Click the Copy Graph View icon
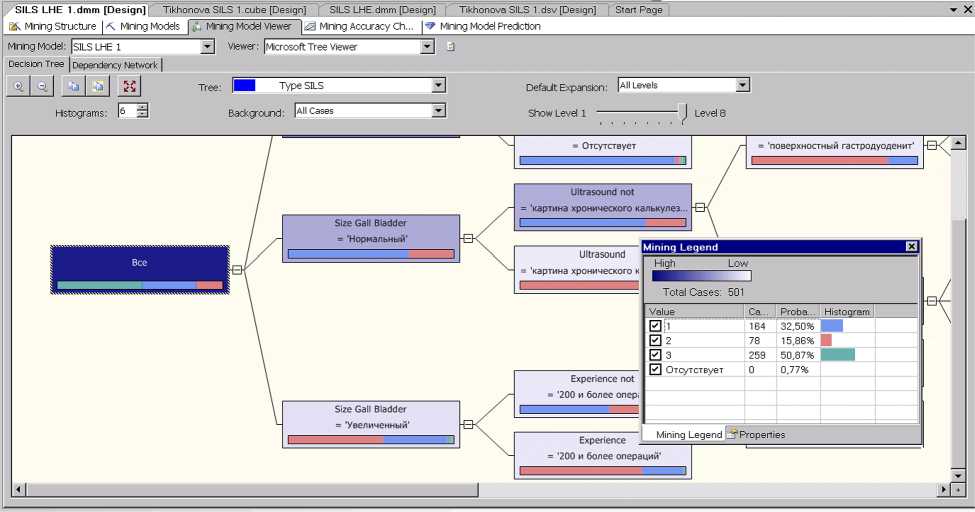The height and width of the screenshot is (512, 975). (x=73, y=86)
